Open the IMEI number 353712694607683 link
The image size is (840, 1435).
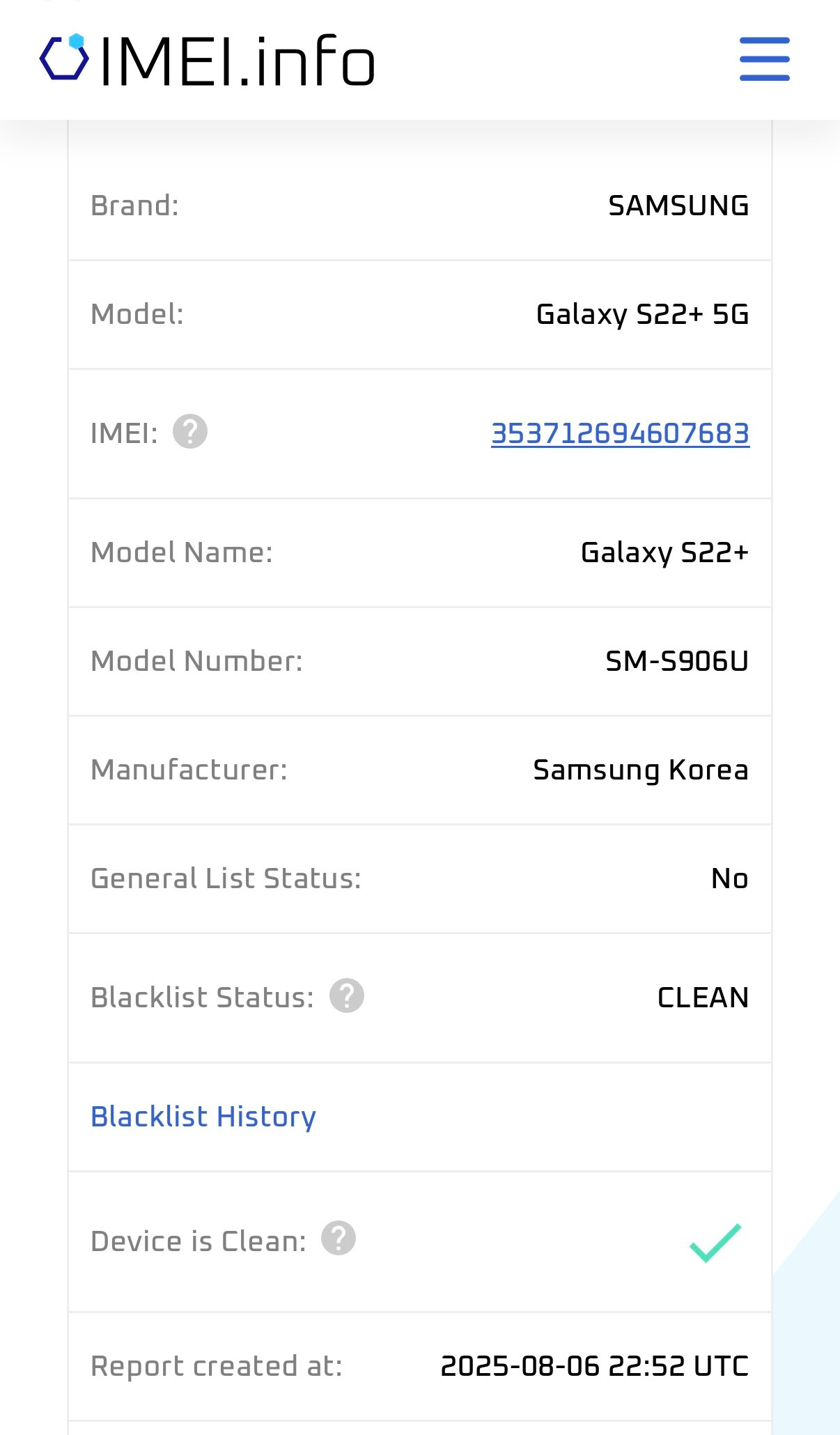click(620, 433)
